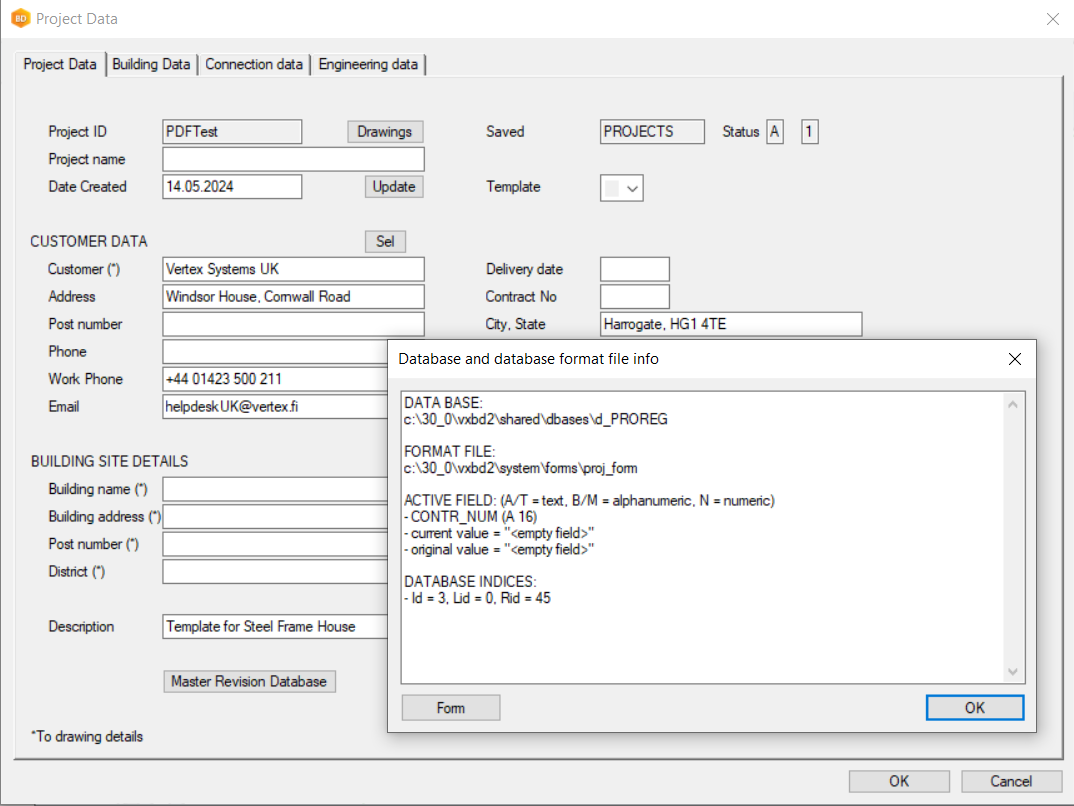This screenshot has width=1074, height=806.
Task: Select the Customer field with Vertex Systems UK
Action: 292,268
